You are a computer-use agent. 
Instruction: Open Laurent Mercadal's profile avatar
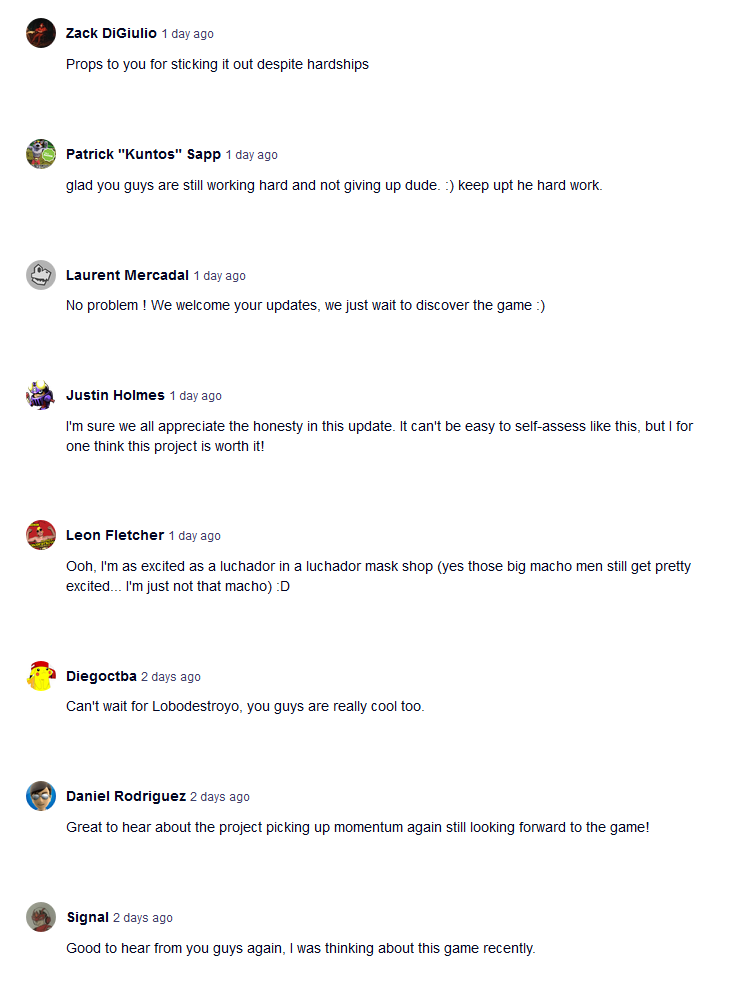point(41,275)
